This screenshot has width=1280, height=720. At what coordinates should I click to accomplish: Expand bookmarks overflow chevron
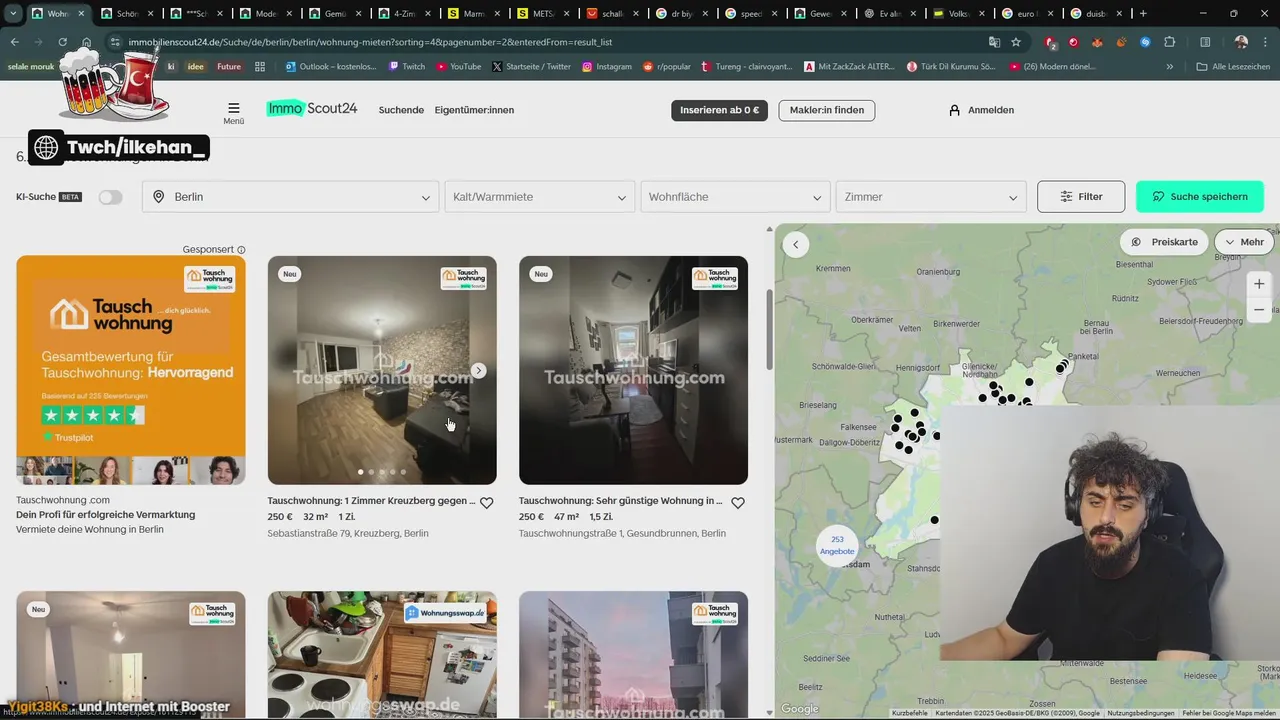pos(1170,66)
